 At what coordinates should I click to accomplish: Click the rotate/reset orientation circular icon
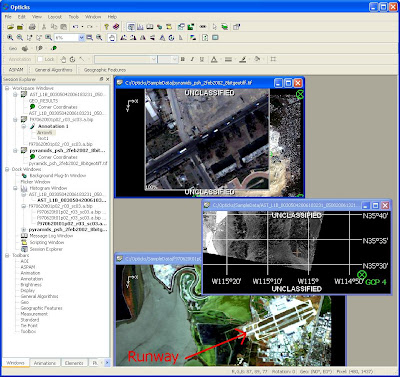coord(171,38)
